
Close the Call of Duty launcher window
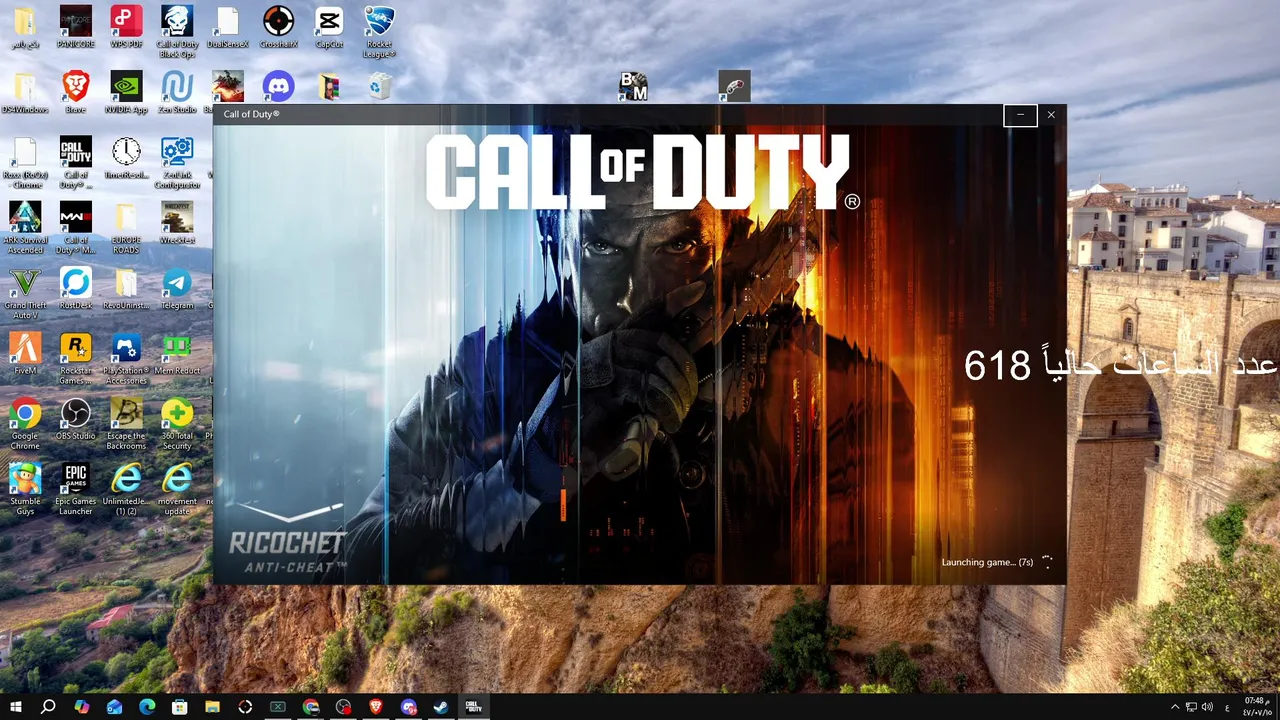pos(1051,115)
